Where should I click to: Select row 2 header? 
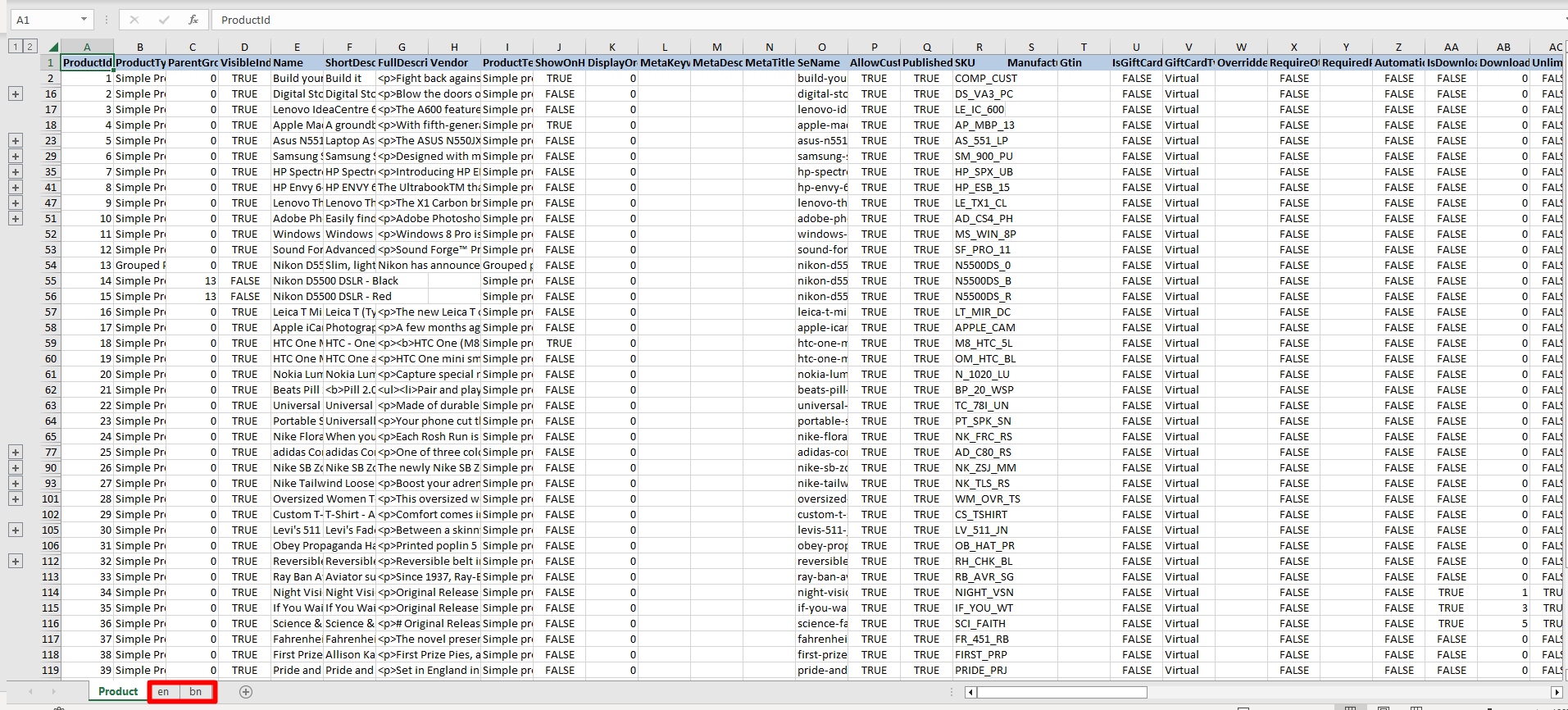pyautogui.click(x=51, y=79)
